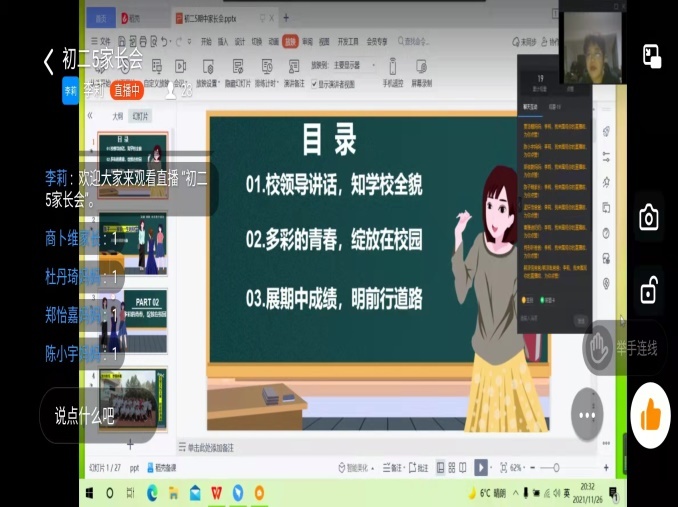Open File Explorer from the taskbar

[173, 493]
